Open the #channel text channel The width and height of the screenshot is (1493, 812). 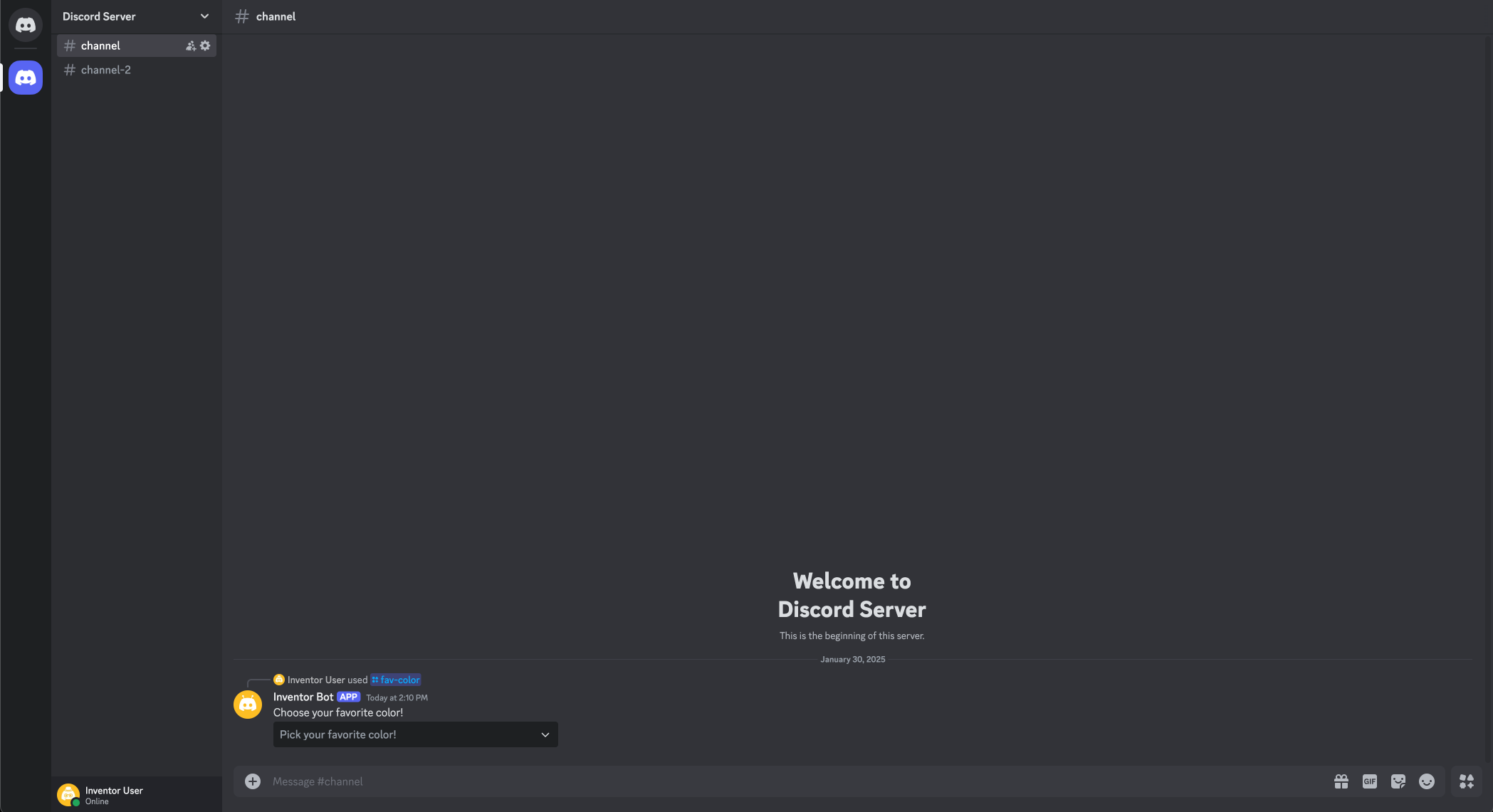(x=136, y=46)
